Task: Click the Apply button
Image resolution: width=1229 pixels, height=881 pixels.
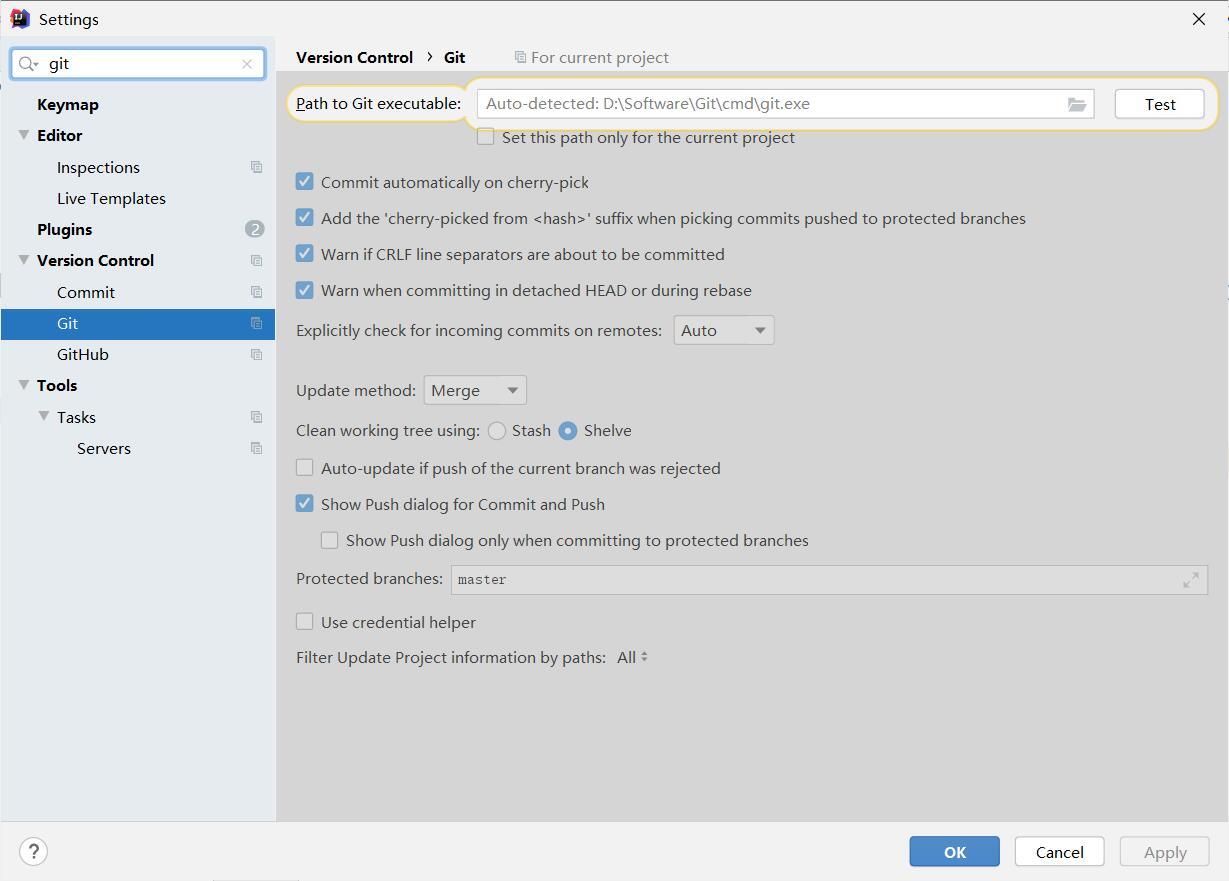Action: pyautogui.click(x=1165, y=852)
